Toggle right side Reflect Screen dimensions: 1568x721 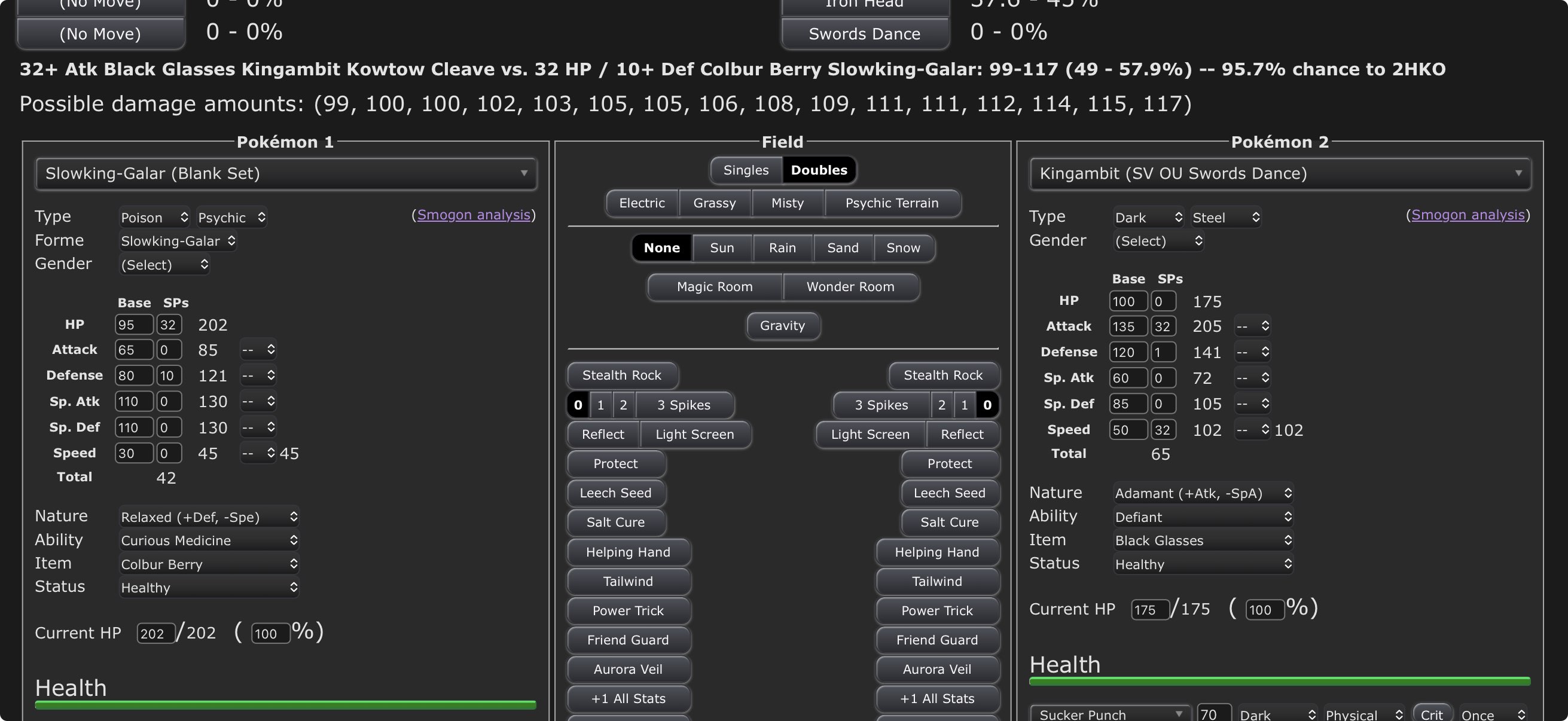point(962,435)
